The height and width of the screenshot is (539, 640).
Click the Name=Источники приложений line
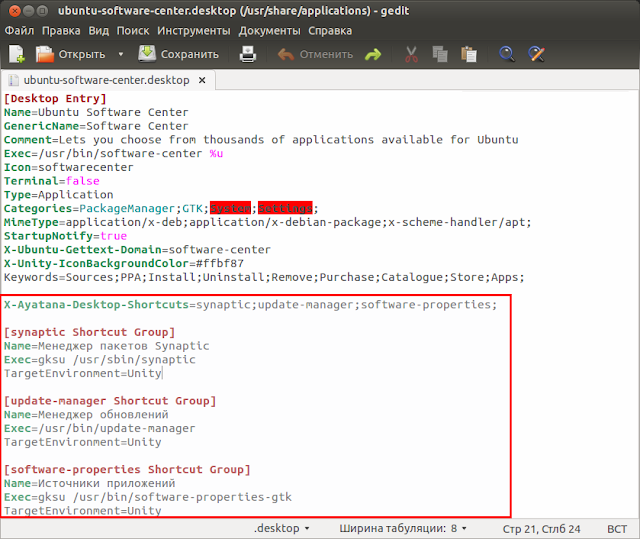89,484
